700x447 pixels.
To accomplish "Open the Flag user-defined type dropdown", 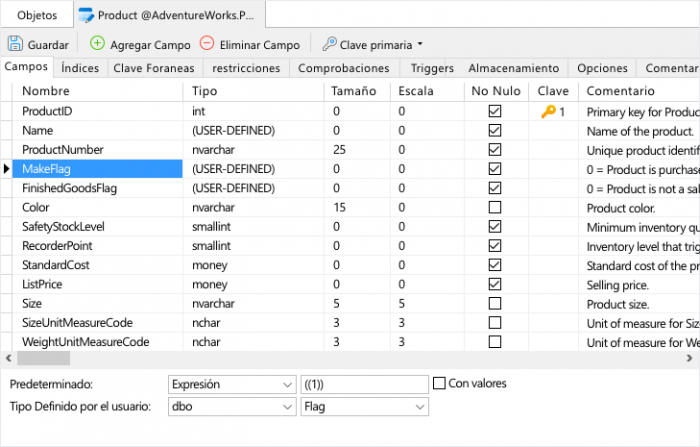I will click(365, 407).
